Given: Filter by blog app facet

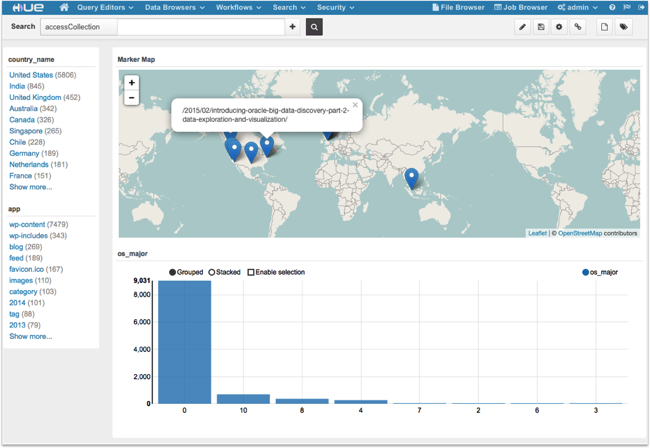Looking at the screenshot, I should pyautogui.click(x=16, y=247).
